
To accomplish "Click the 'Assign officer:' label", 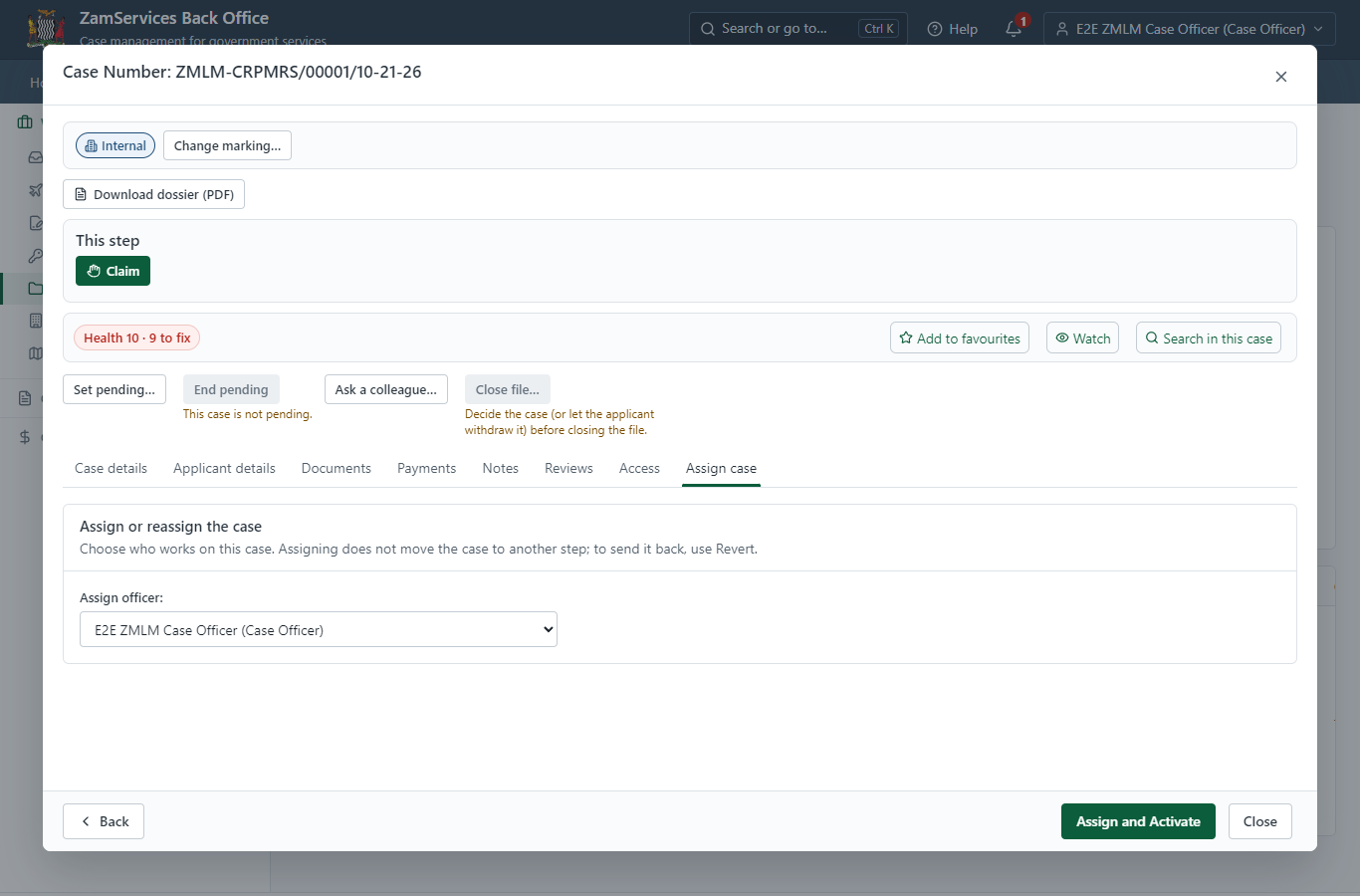I will (x=121, y=598).
